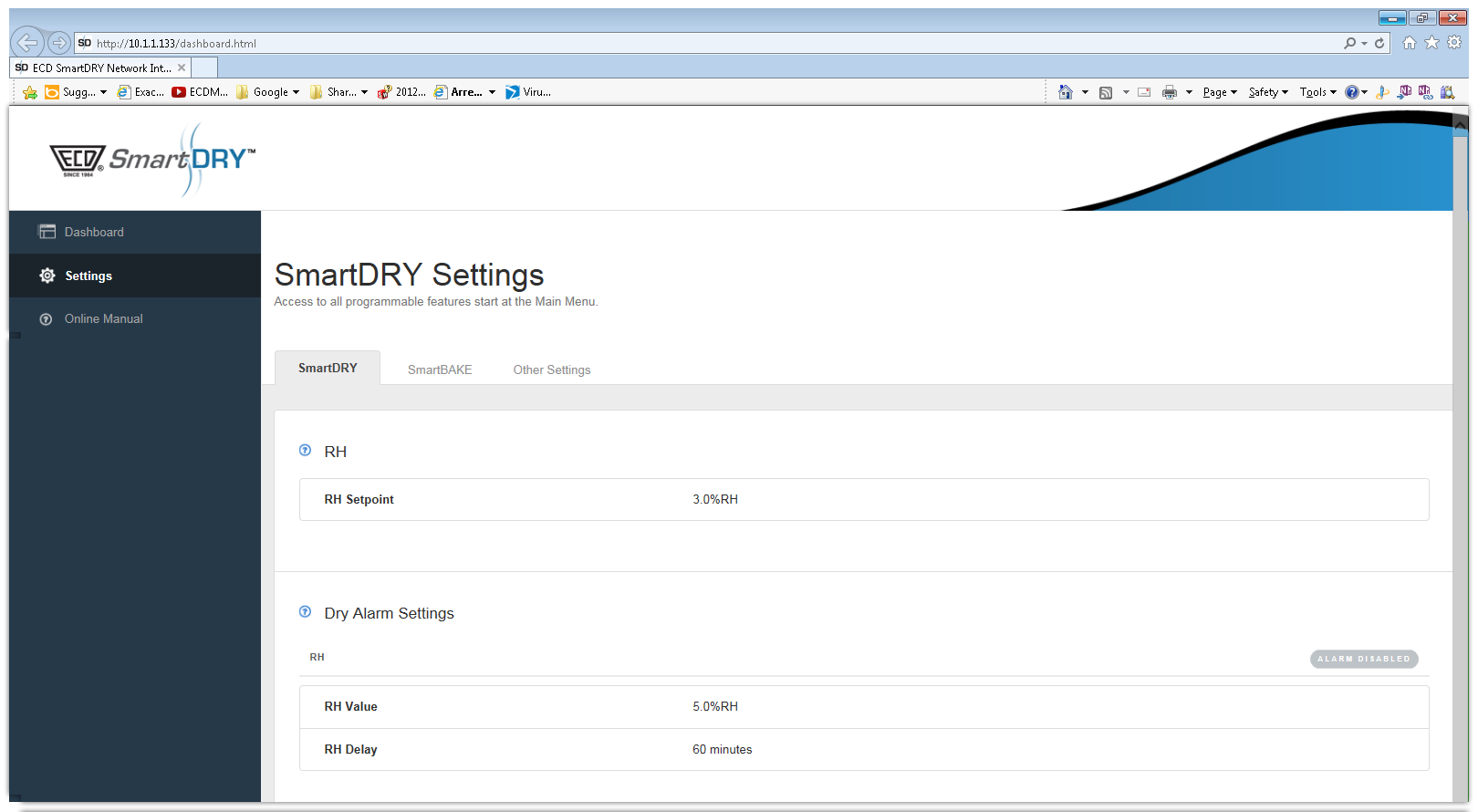Open Online Manual from the sidebar
1478x812 pixels.
pyautogui.click(x=135, y=318)
